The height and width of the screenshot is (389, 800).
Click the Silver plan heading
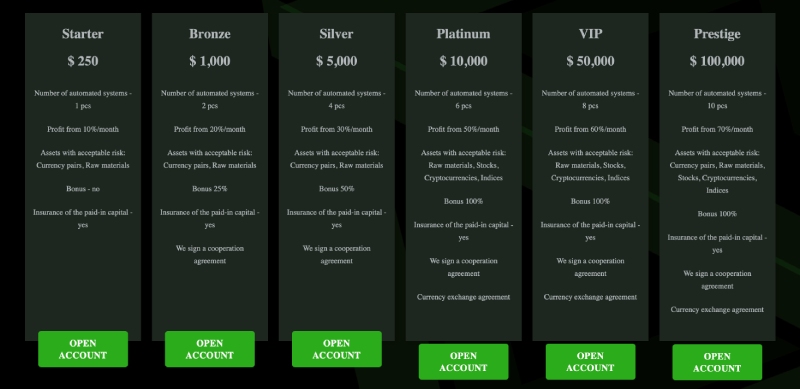(336, 34)
